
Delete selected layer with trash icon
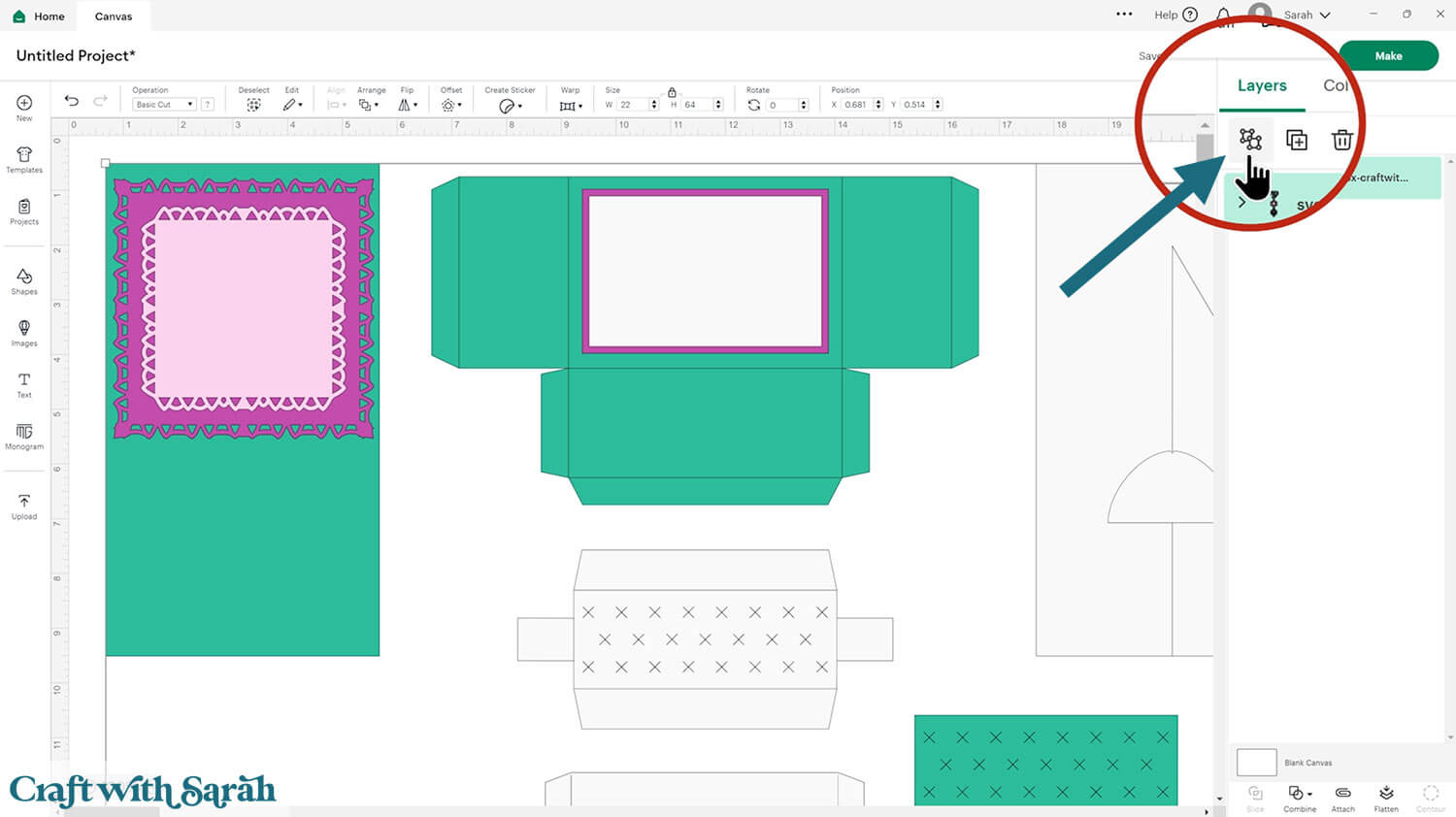1341,140
